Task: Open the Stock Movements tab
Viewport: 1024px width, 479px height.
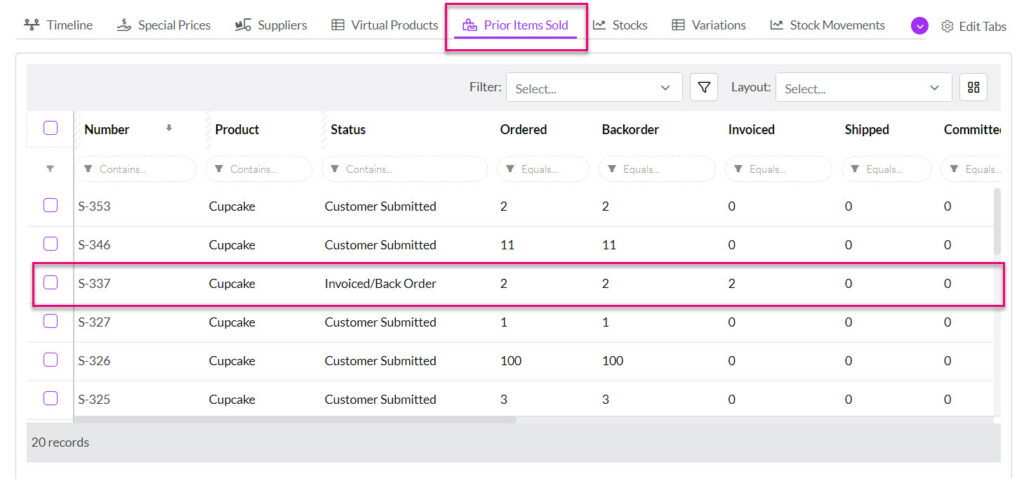Action: 827,25
